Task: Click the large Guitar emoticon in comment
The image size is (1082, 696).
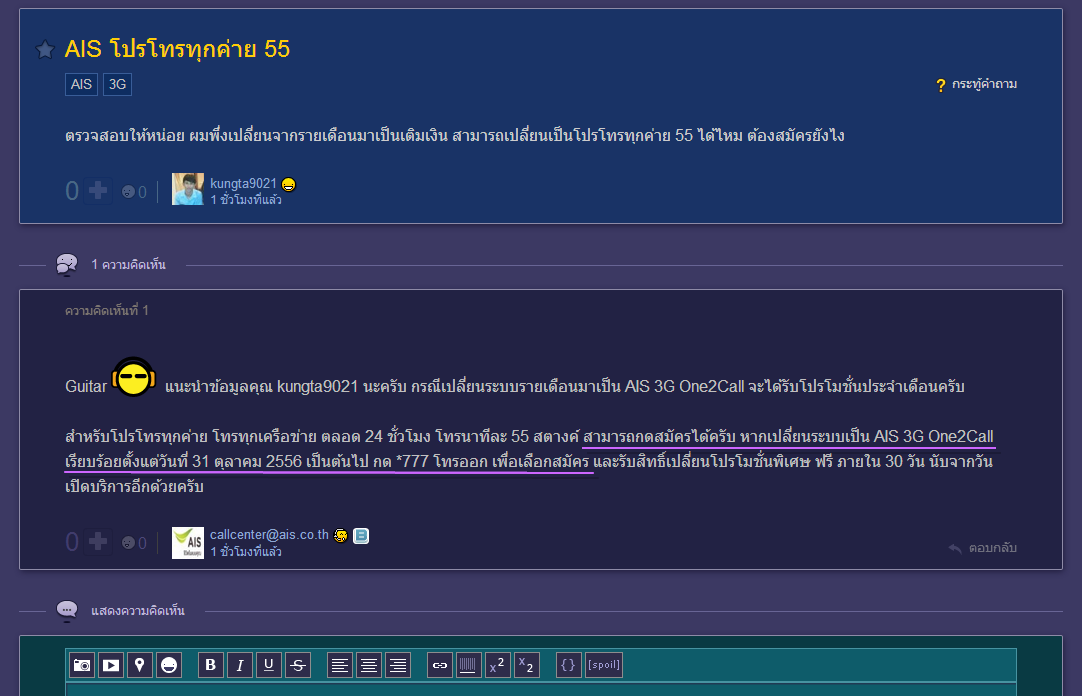Action: click(133, 377)
